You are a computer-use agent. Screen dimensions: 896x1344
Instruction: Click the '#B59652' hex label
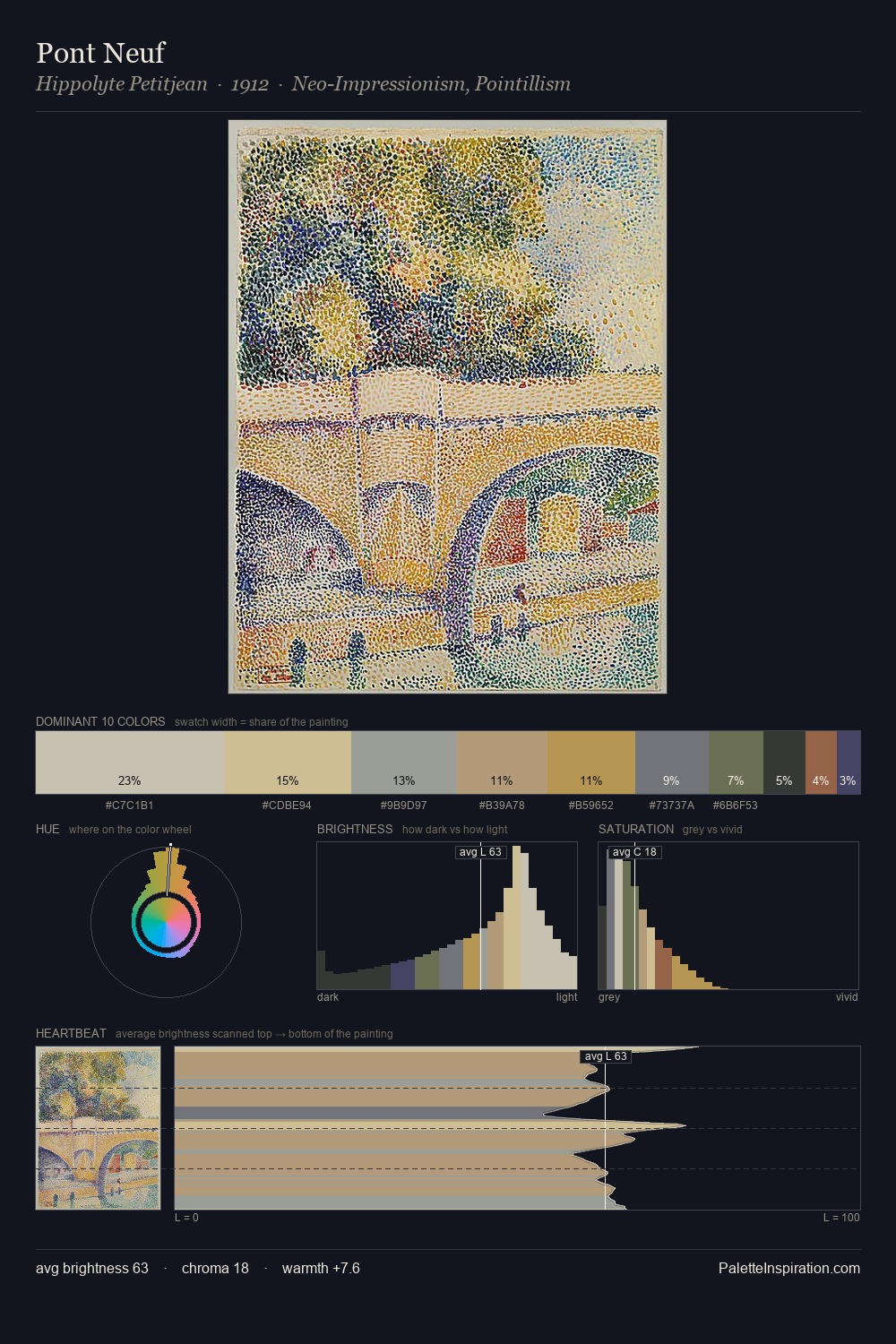point(591,806)
